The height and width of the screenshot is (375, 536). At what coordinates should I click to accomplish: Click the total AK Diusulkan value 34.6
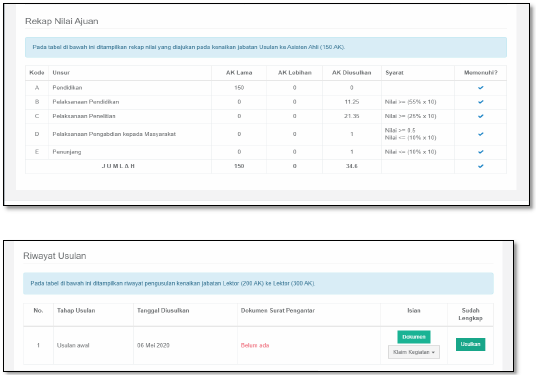352,166
